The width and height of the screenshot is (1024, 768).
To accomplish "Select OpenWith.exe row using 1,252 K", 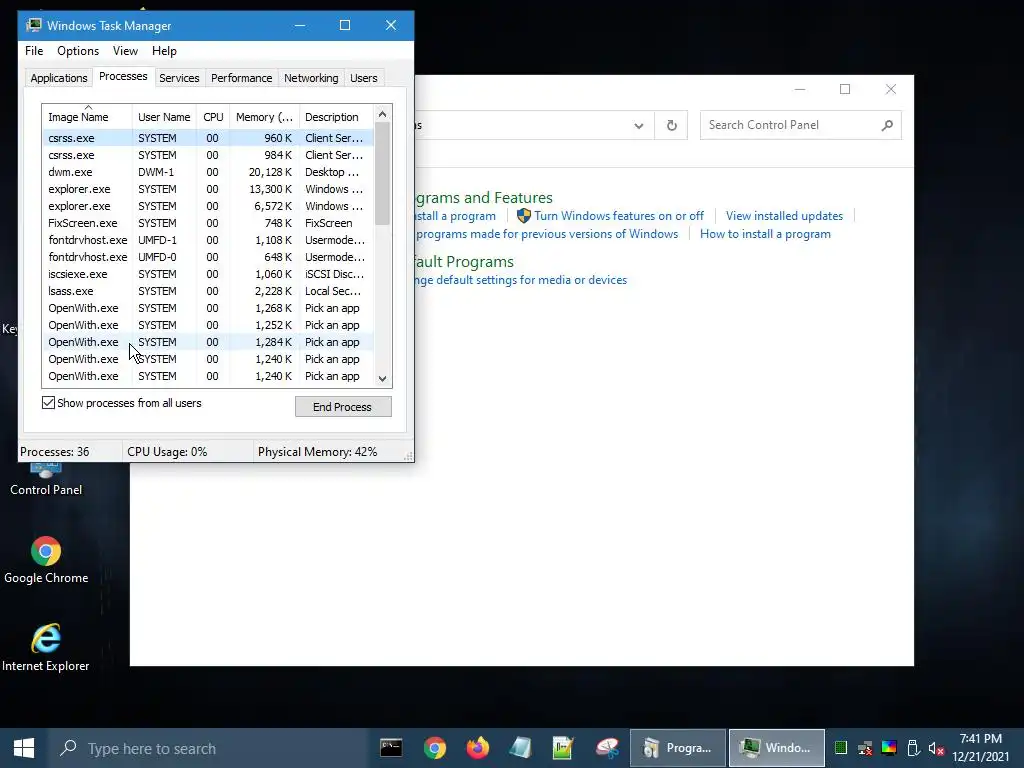I will pyautogui.click(x=208, y=325).
